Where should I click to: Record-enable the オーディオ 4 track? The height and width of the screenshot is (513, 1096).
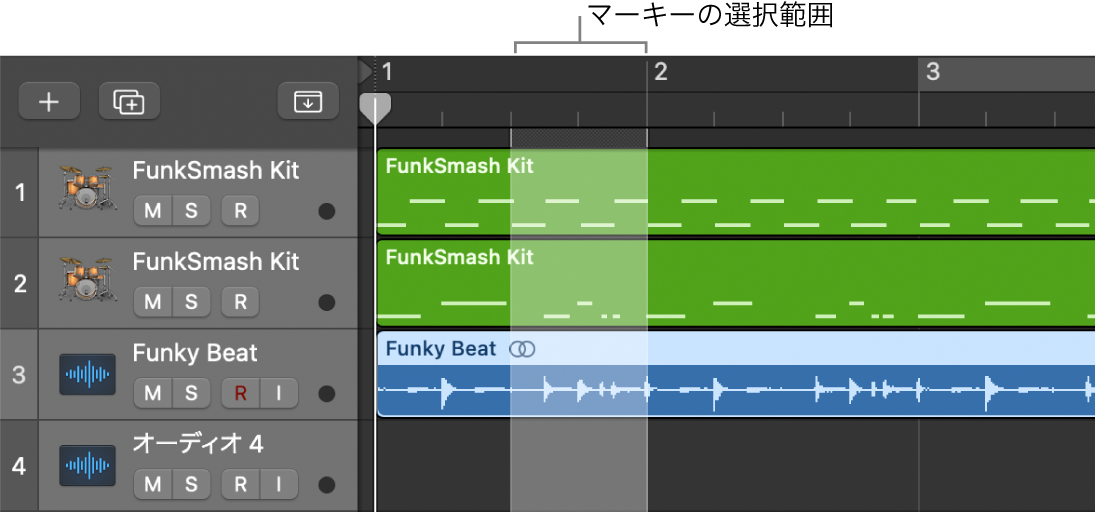tap(240, 484)
